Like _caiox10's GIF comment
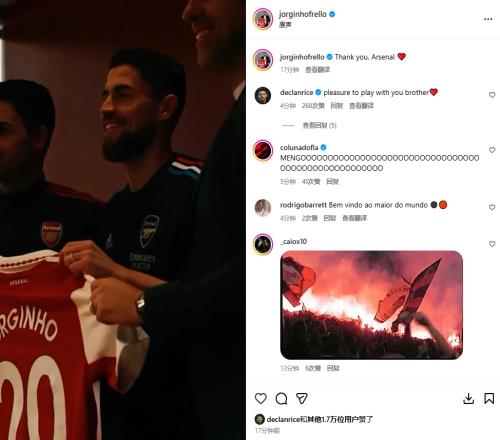The image size is (500, 440). click(x=492, y=244)
